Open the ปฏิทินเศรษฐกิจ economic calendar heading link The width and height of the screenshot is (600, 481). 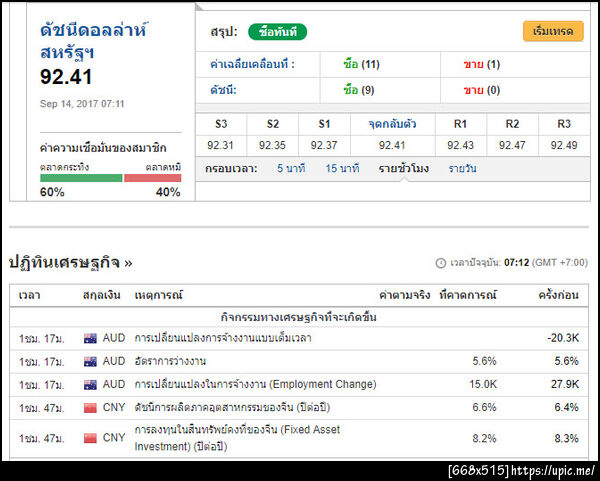(70, 263)
